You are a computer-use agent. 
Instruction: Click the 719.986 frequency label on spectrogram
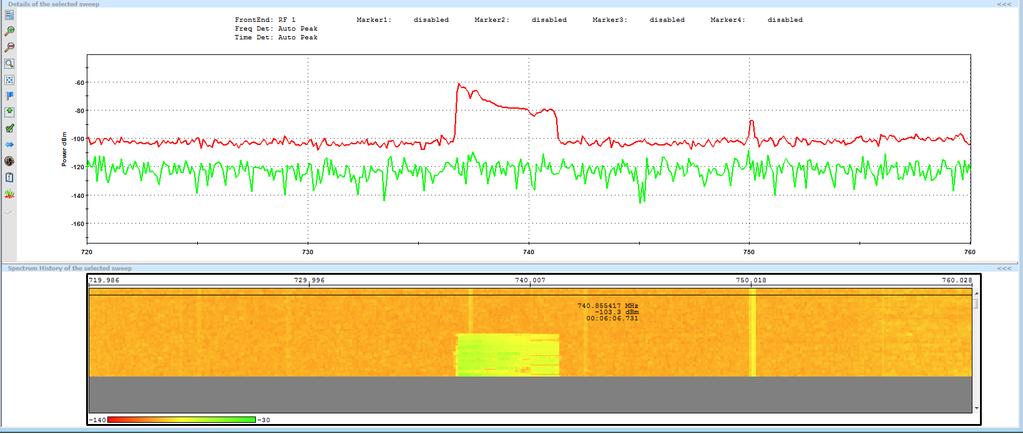click(104, 281)
